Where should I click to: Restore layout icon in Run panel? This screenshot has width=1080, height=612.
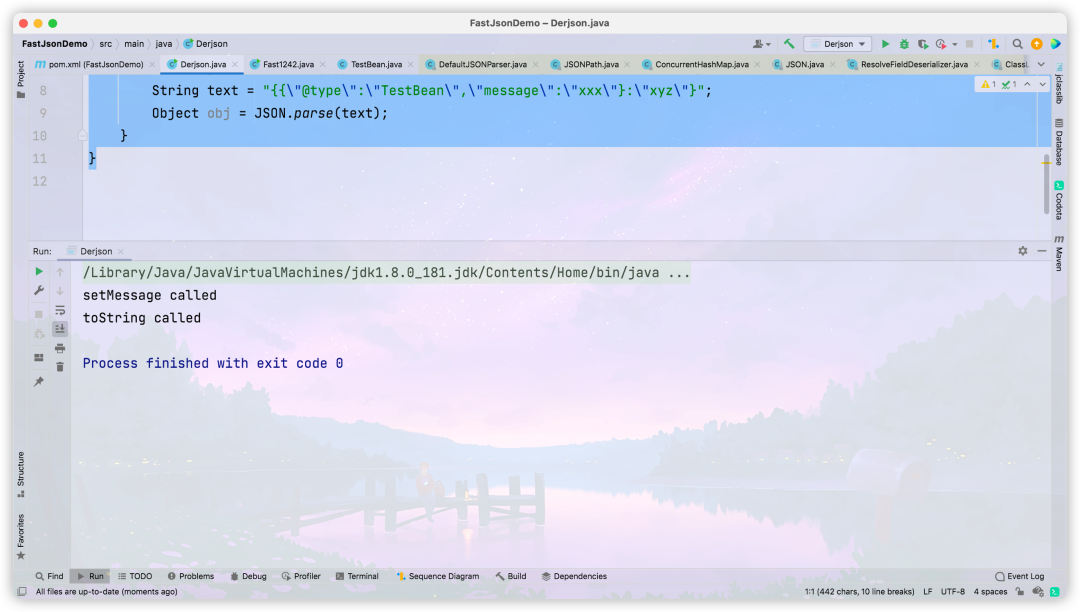[39, 357]
